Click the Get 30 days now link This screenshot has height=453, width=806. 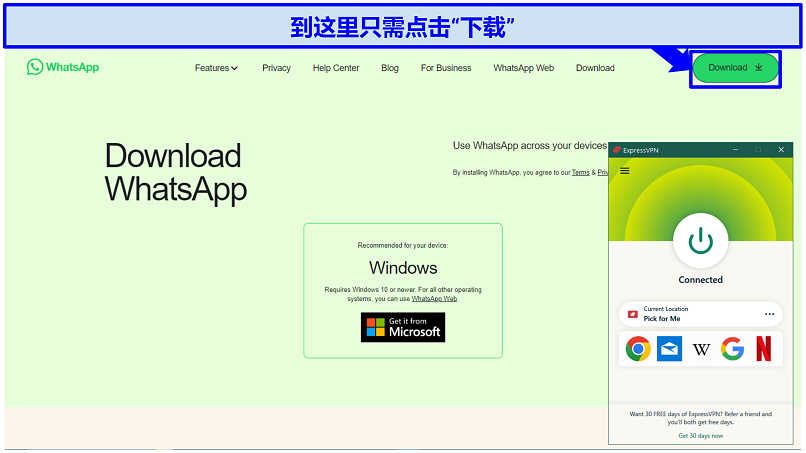700,436
